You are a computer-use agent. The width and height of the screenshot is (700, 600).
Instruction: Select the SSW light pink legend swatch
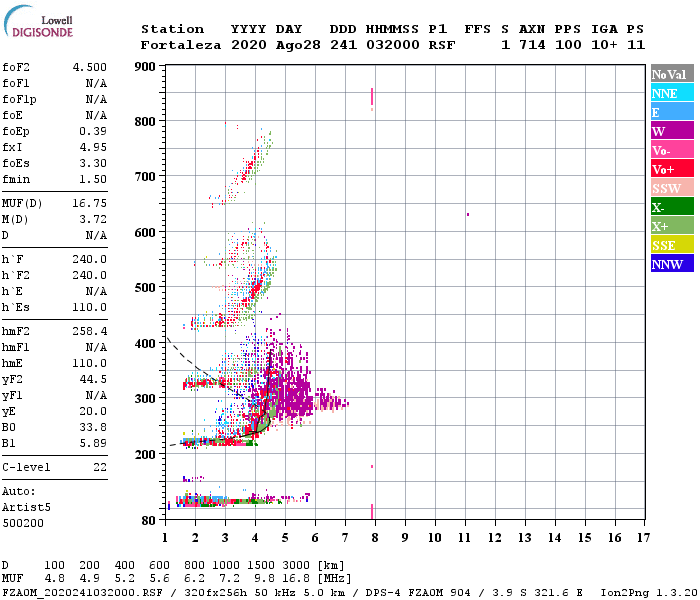672,188
